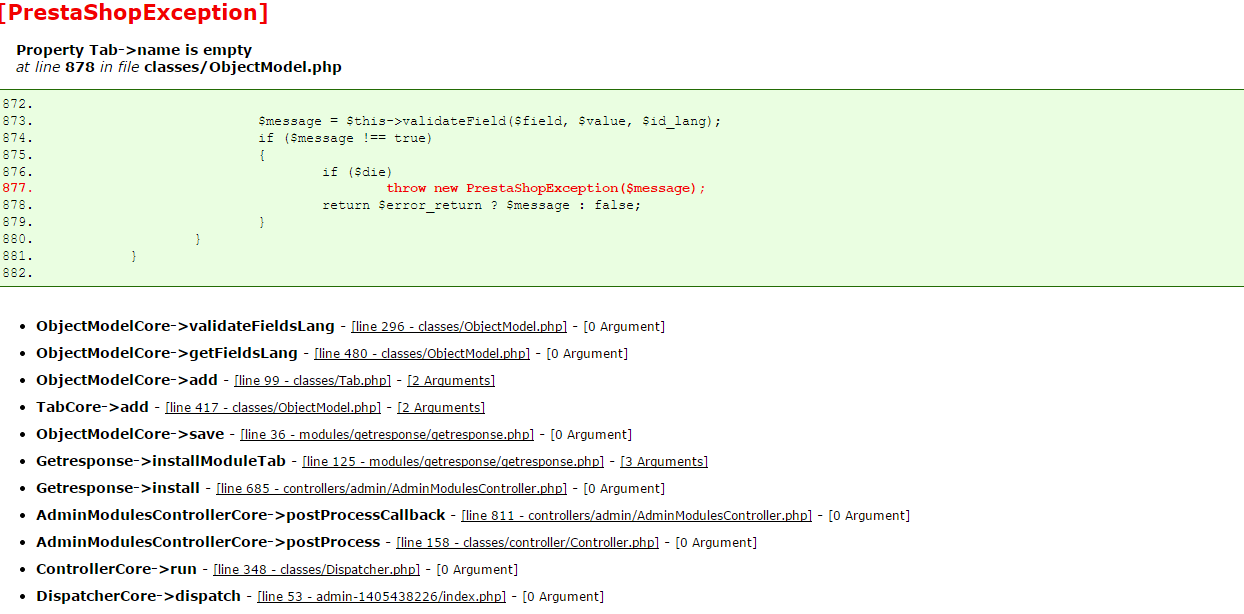Show 0 Argument for validateFieldsLang
Viewport: 1244px width, 614px height.
(x=624, y=327)
